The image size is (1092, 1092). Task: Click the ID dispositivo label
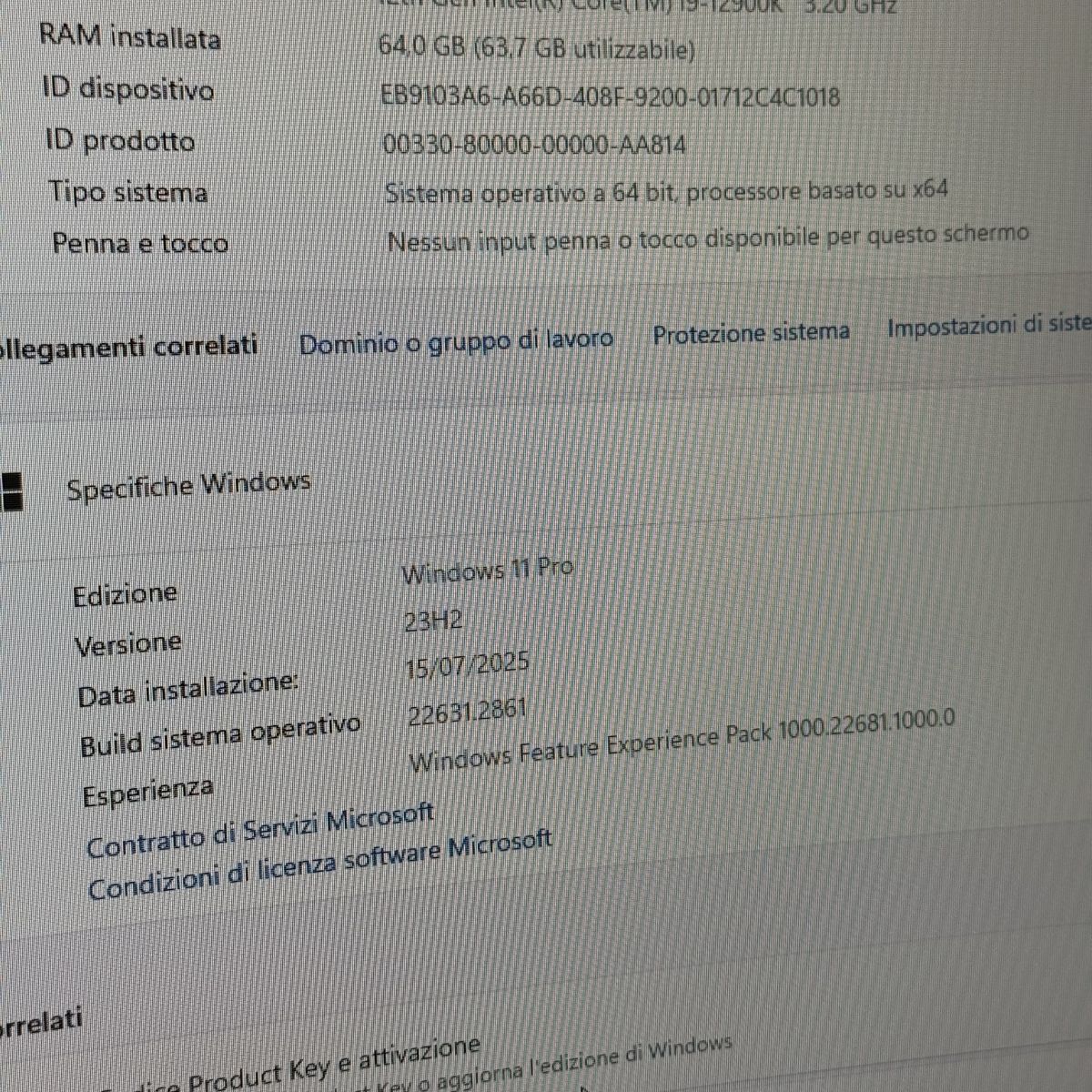click(128, 89)
